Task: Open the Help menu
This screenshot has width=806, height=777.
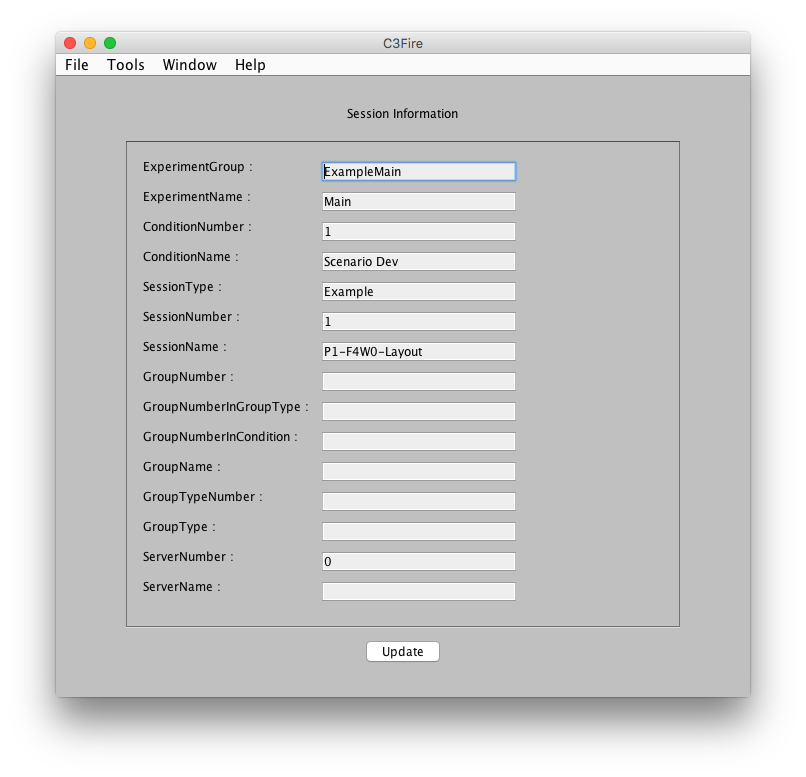Action: coord(250,65)
